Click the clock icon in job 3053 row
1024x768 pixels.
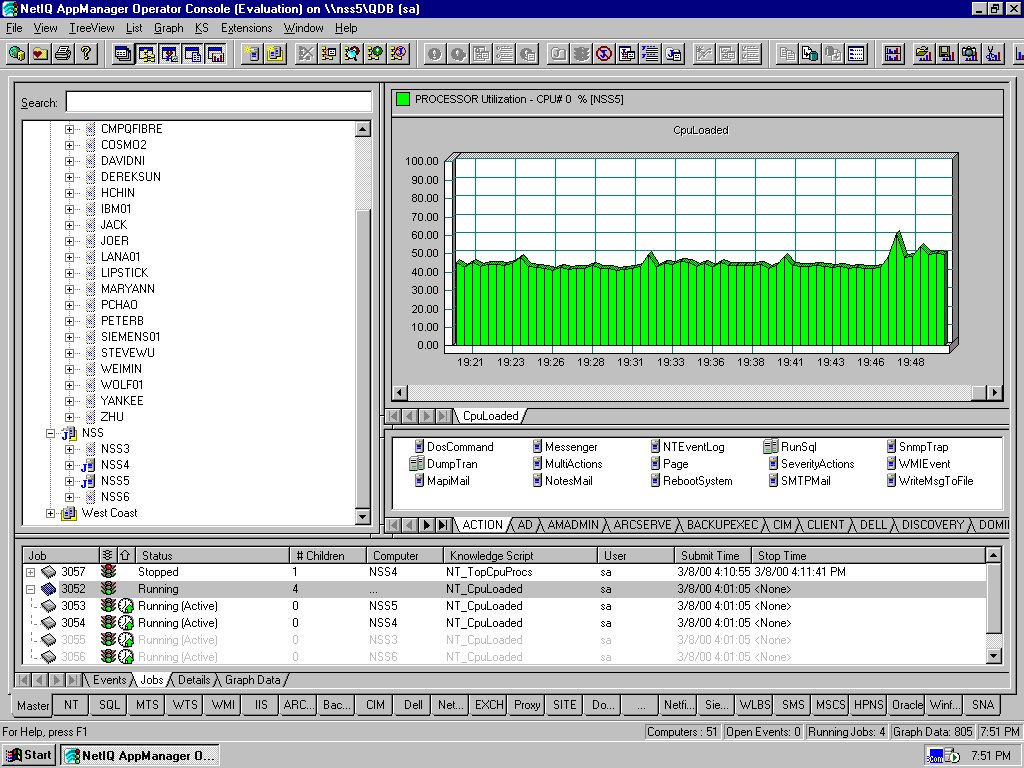pos(125,606)
